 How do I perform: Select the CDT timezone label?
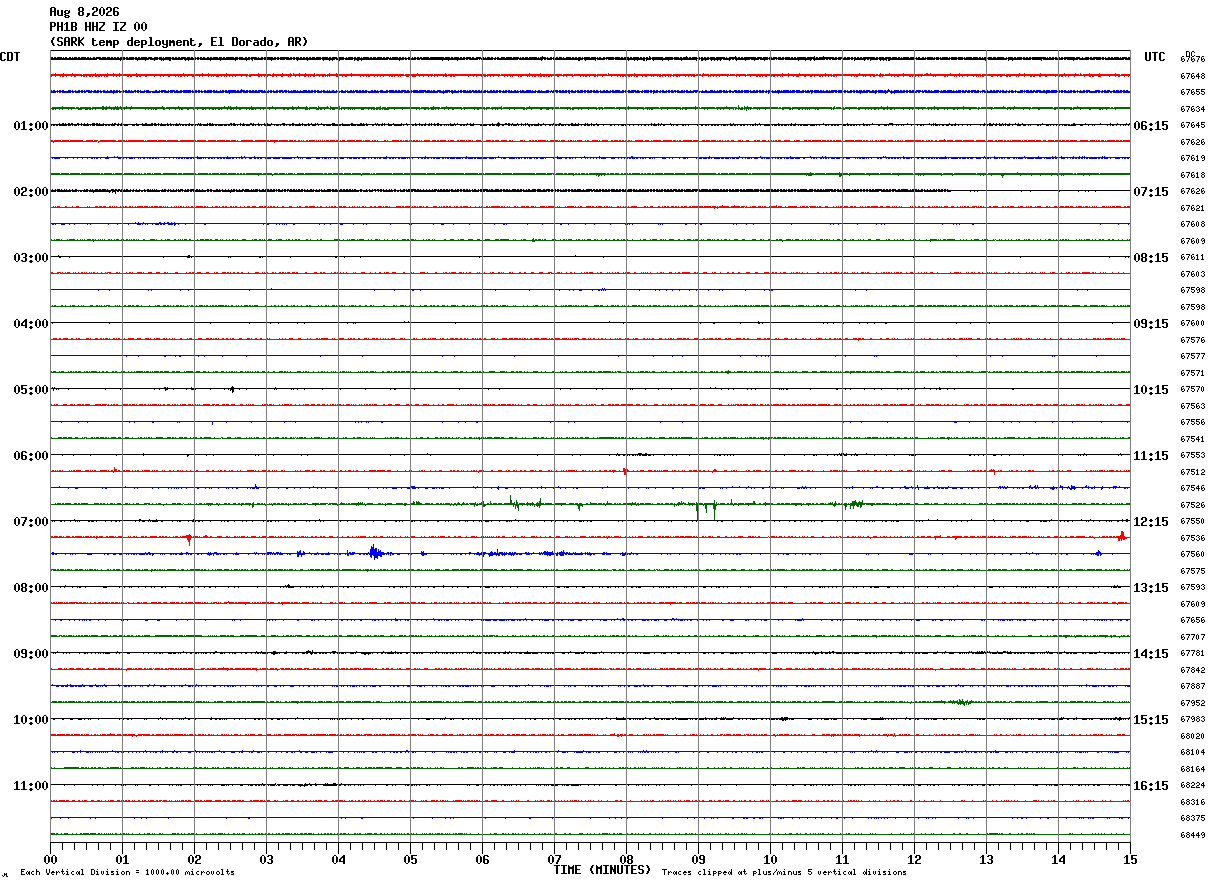(x=10, y=57)
